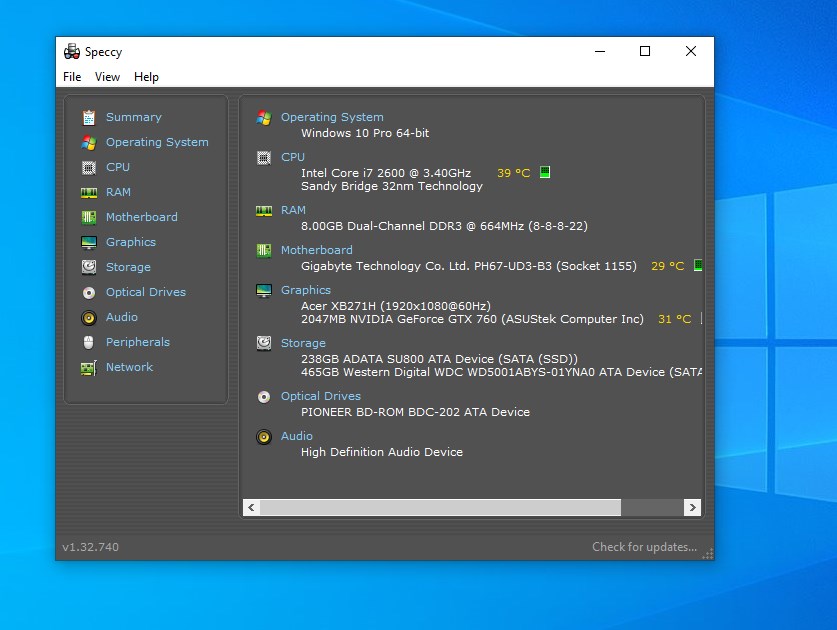Click the v1.32.740 version label
The image size is (837, 630).
(90, 547)
